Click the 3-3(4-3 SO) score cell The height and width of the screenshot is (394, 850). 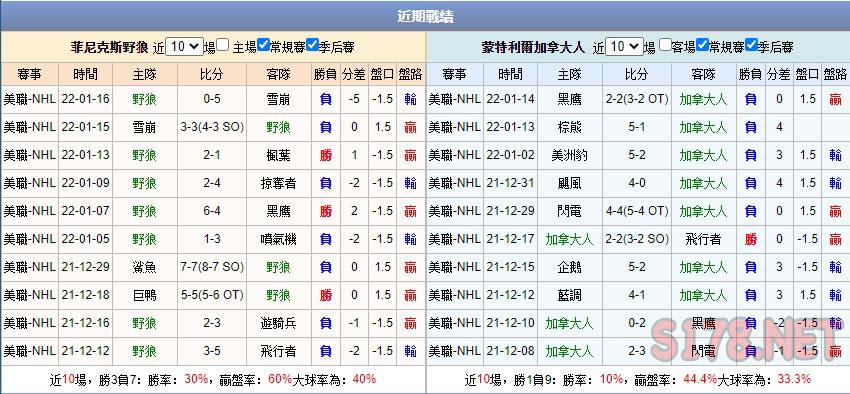(x=212, y=127)
